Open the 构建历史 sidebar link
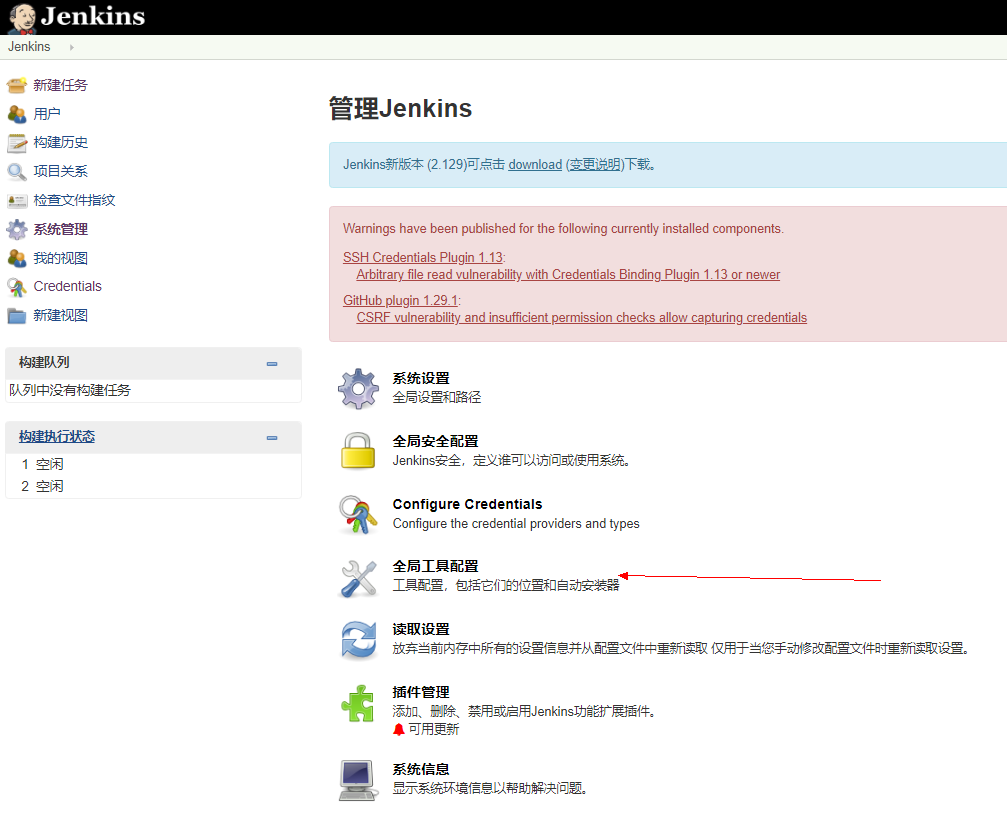The height and width of the screenshot is (813, 1007). tap(60, 142)
